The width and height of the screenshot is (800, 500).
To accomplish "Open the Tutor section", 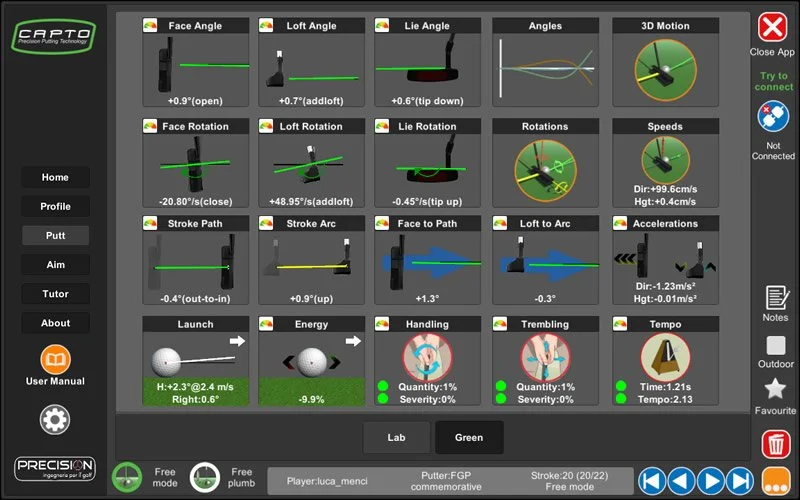I will coord(55,293).
